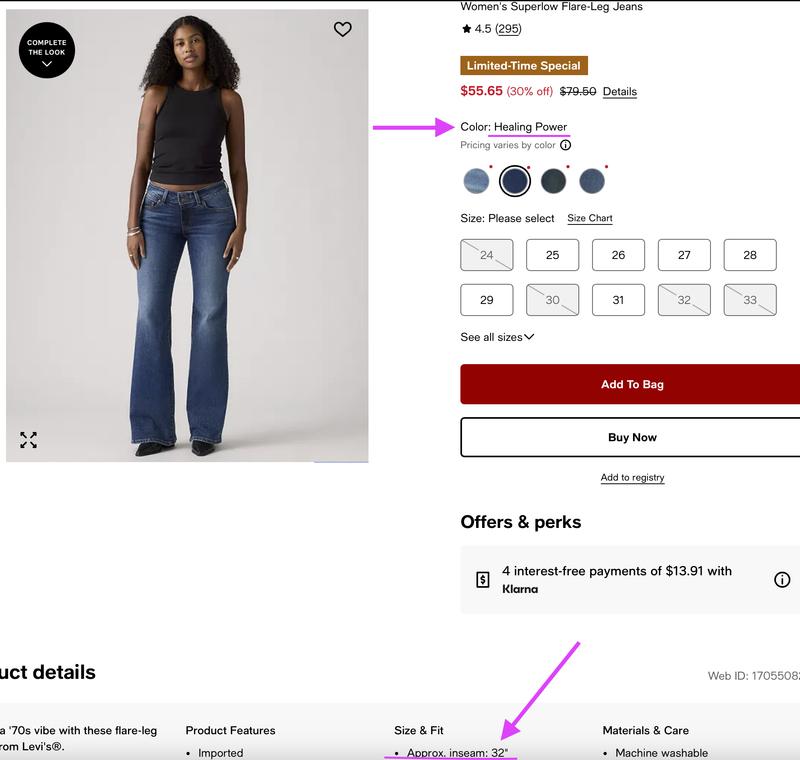This screenshot has width=800, height=760.
Task: Click the star rating icon
Action: (x=466, y=29)
